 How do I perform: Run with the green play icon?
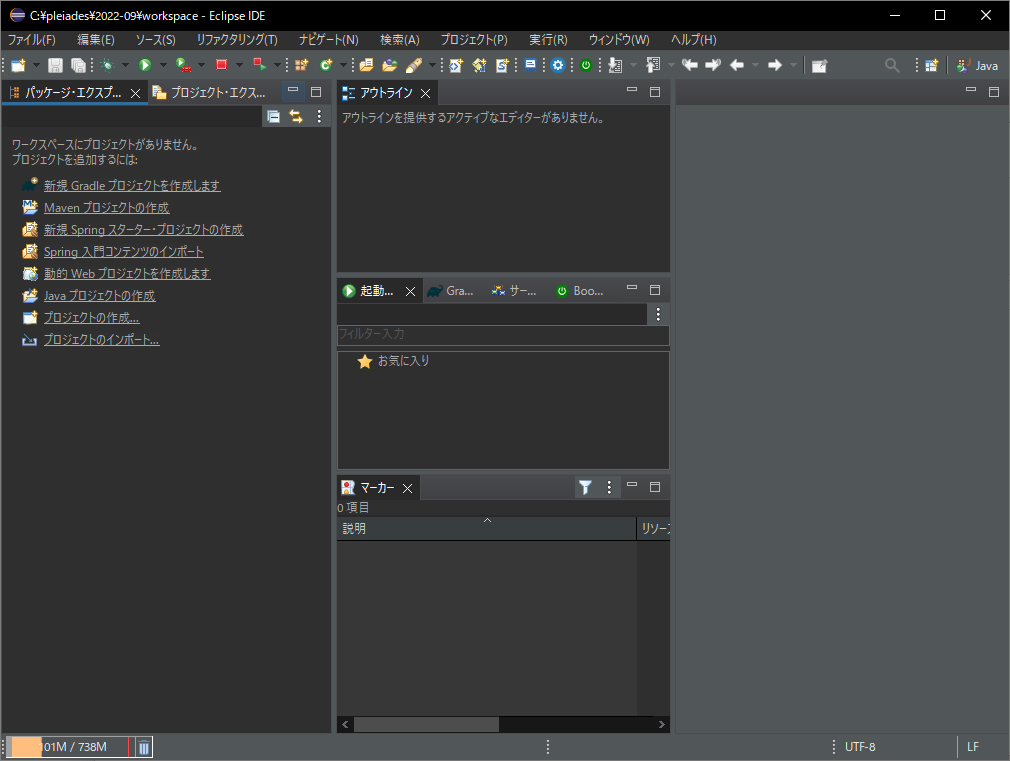[145, 65]
